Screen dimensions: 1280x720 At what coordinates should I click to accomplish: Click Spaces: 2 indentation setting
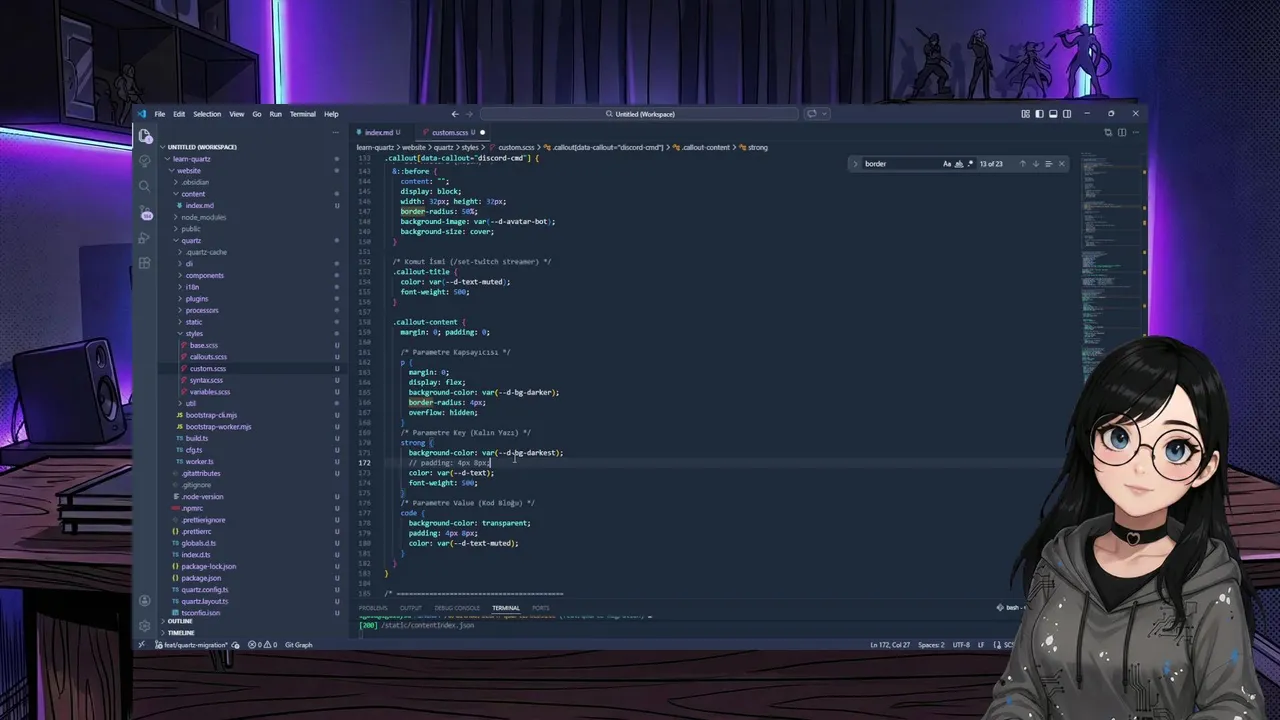coord(931,645)
